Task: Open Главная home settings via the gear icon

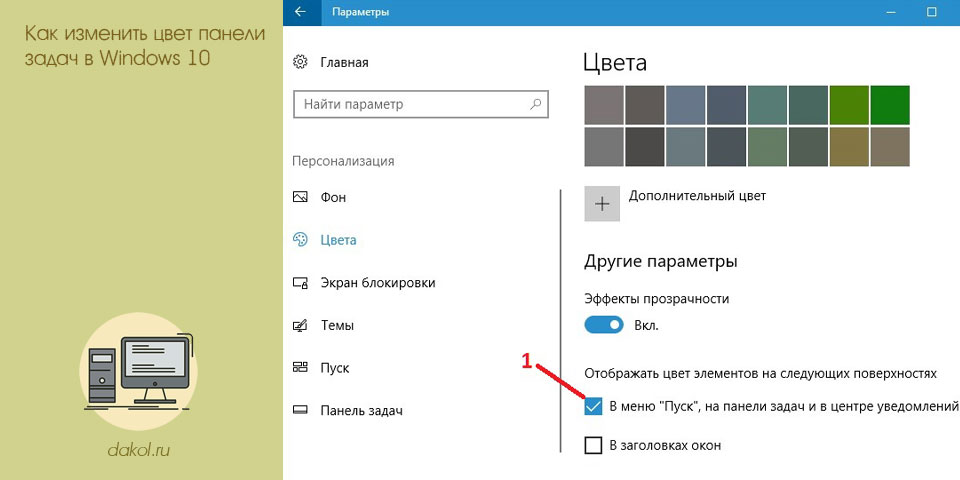Action: 300,62
